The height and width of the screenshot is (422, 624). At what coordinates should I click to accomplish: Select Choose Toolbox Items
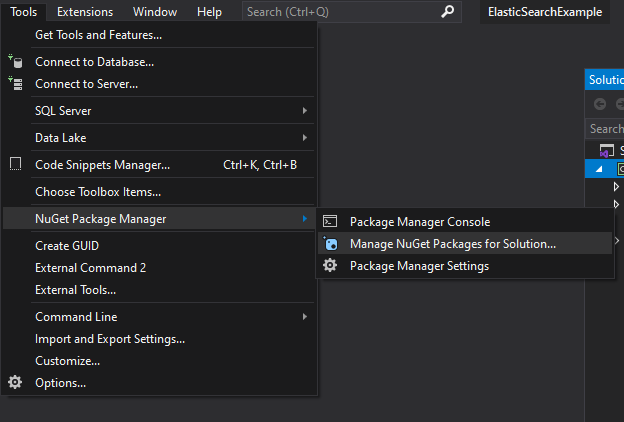pos(159,192)
